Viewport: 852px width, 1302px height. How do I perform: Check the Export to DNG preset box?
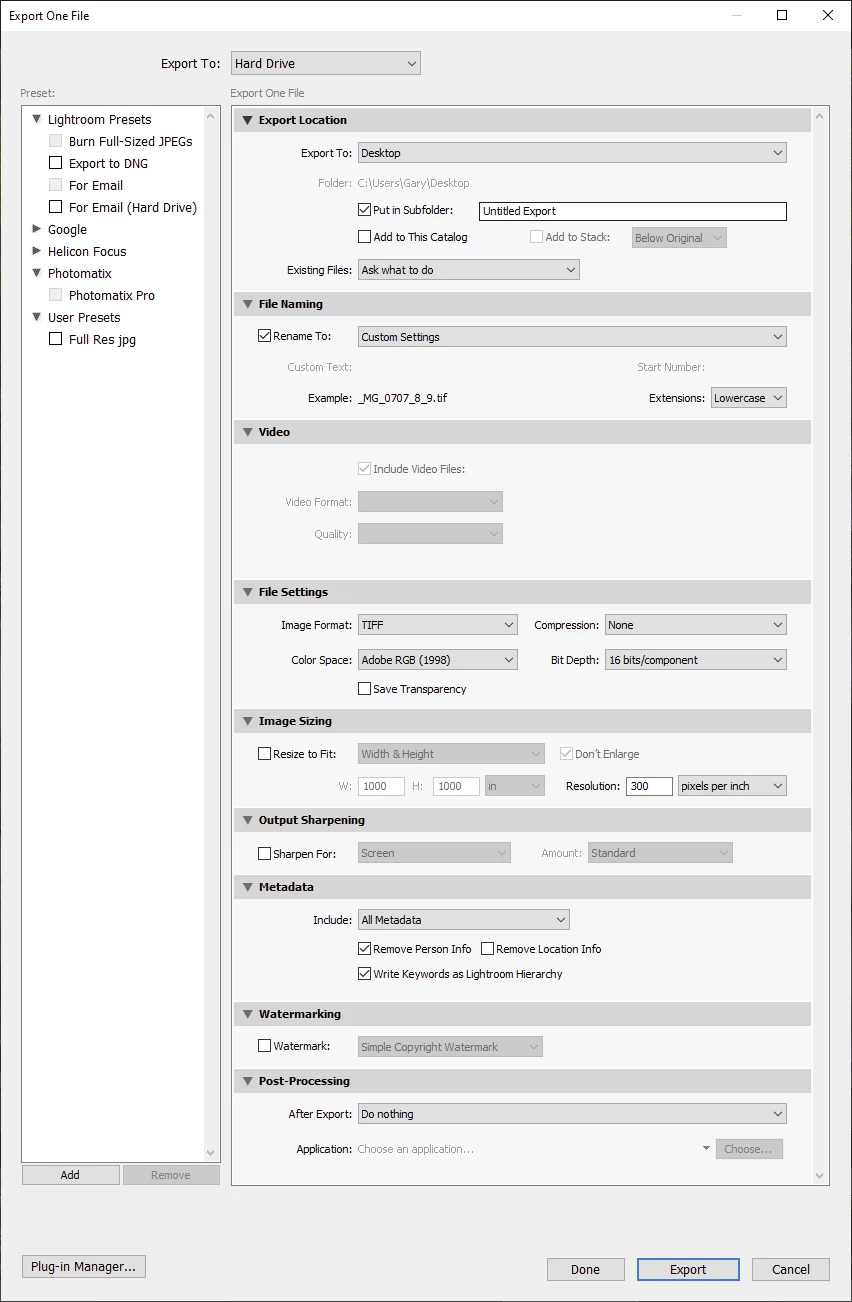click(x=56, y=163)
